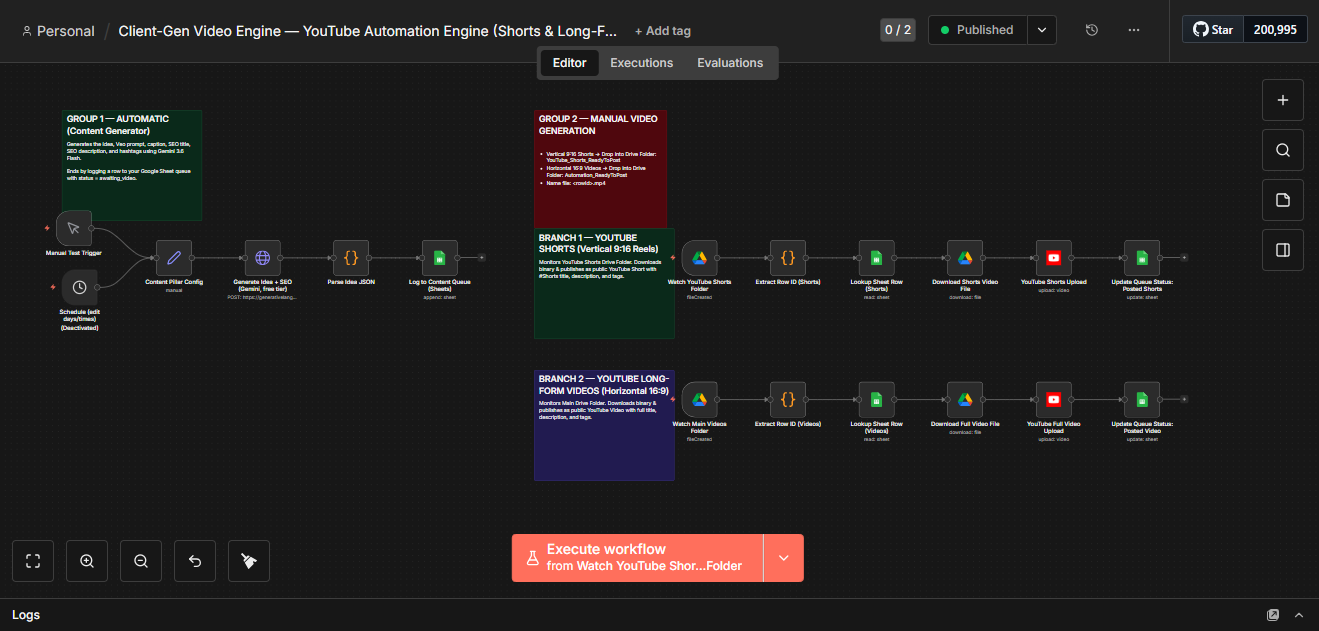This screenshot has width=1319, height=631.
Task: Click the 0 / 2 counter badge
Action: (x=897, y=30)
